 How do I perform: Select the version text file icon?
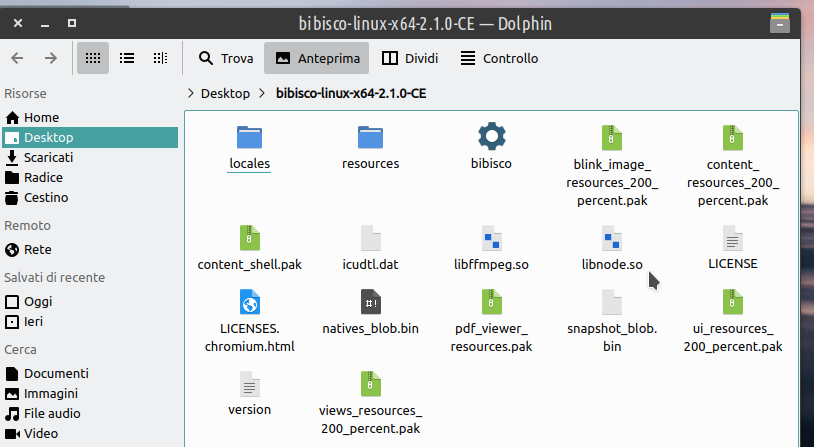coord(250,384)
